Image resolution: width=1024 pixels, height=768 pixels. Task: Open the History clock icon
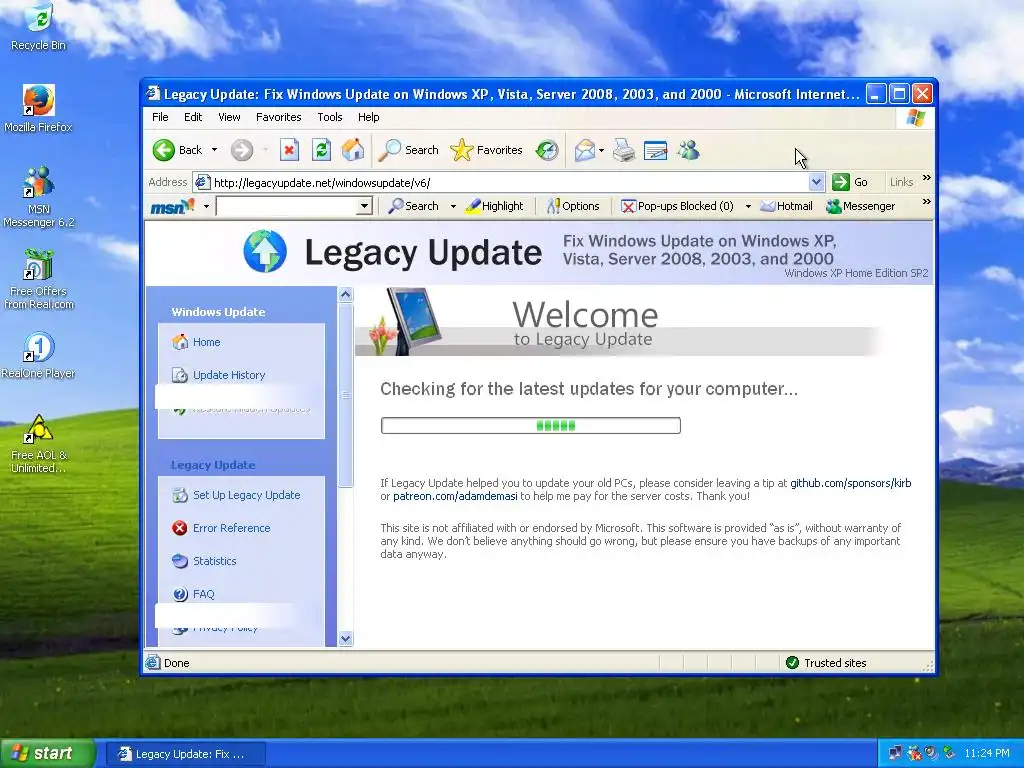click(x=547, y=150)
